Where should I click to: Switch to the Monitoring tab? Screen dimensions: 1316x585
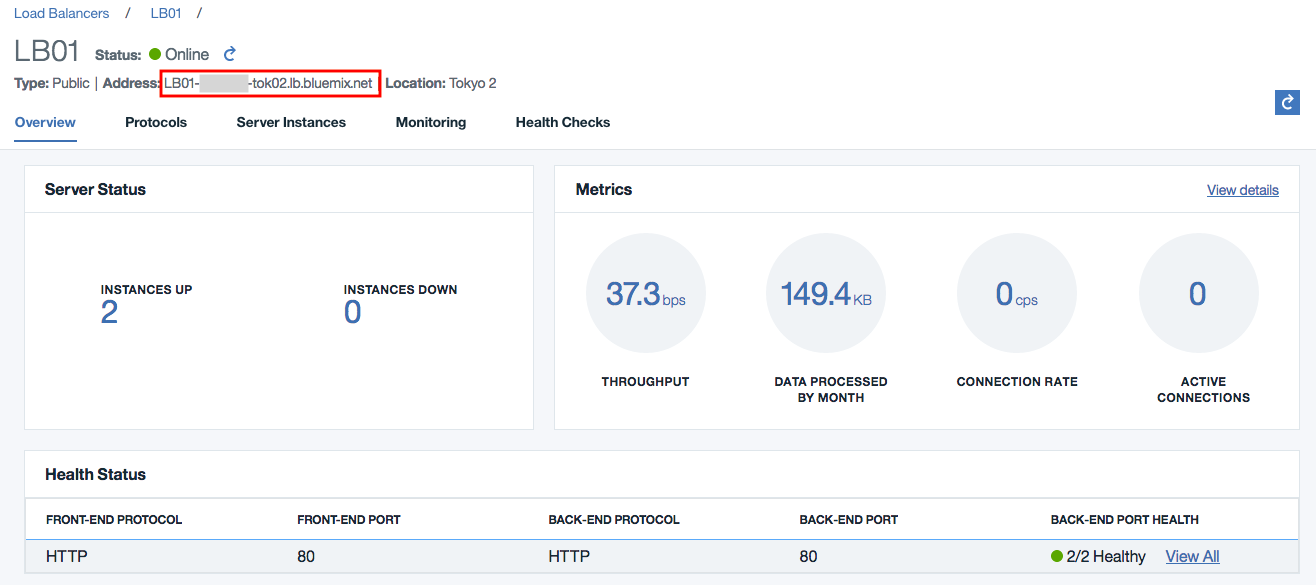pos(430,122)
